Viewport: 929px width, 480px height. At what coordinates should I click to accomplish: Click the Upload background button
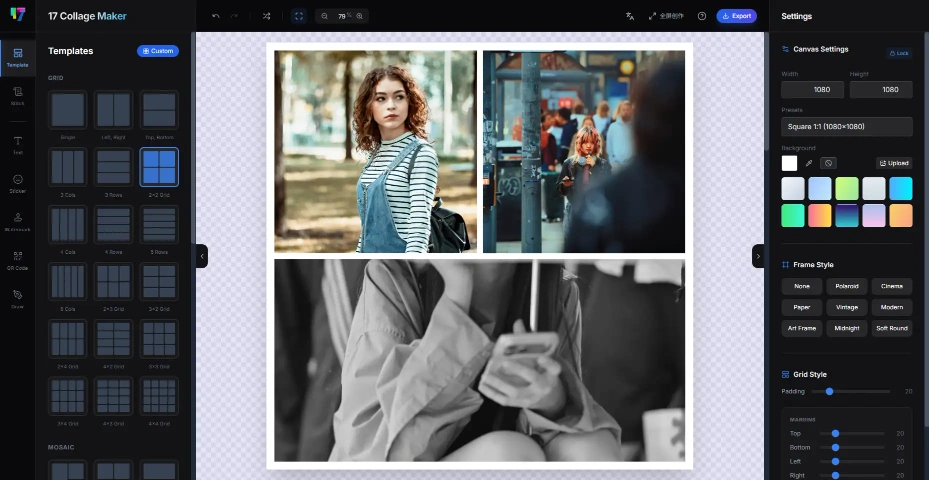(894, 163)
